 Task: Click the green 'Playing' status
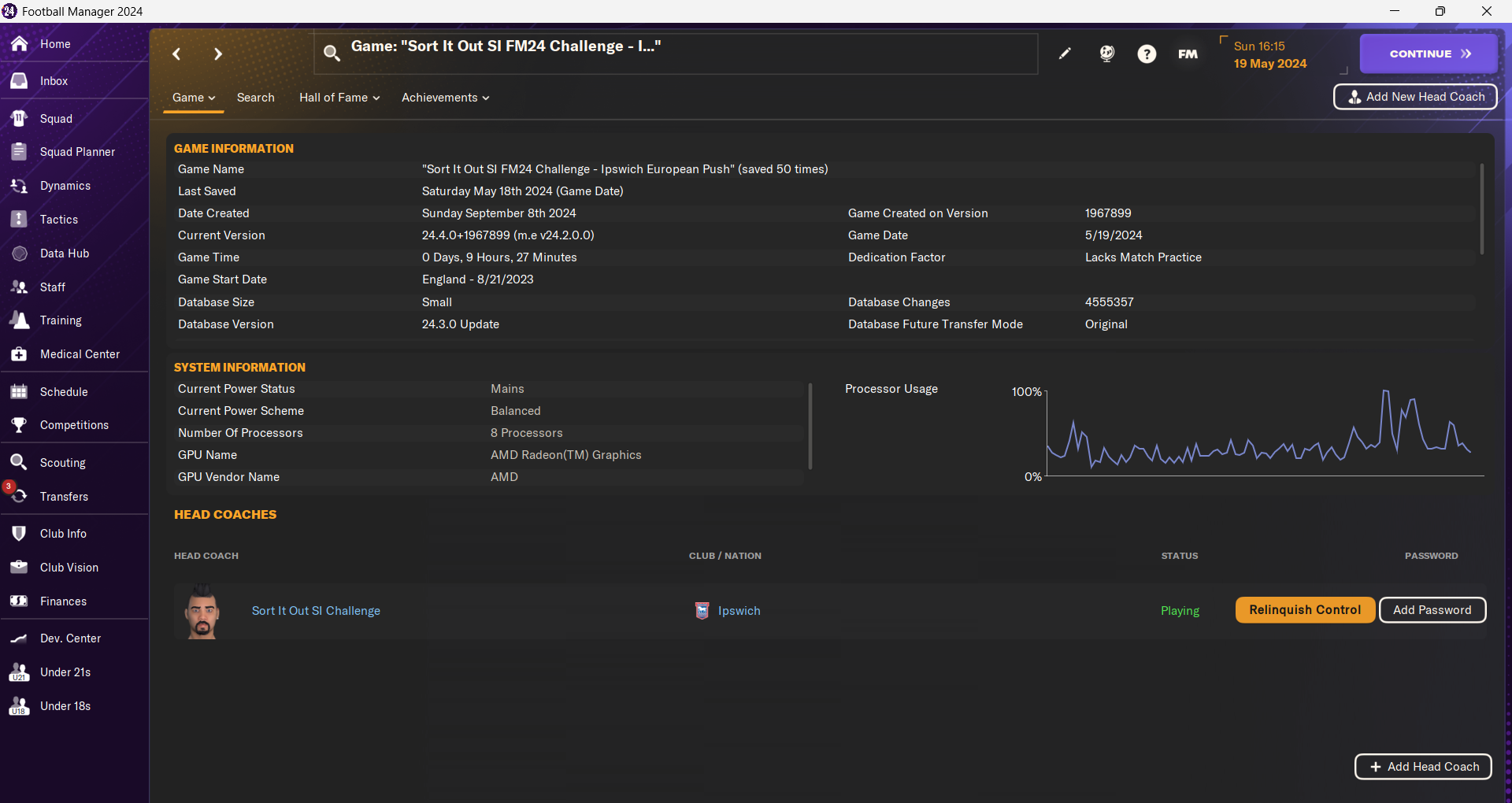click(1180, 611)
